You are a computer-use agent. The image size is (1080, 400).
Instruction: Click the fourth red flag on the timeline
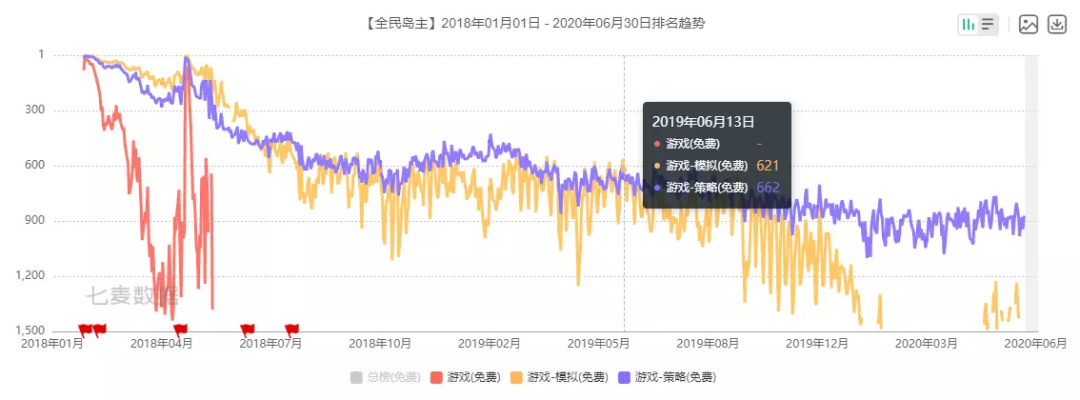[x=247, y=329]
